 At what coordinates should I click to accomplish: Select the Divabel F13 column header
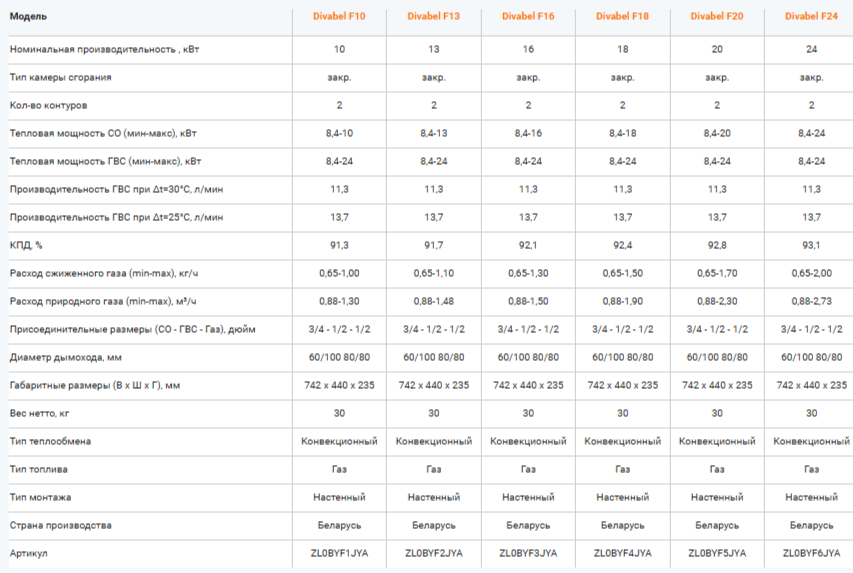click(x=434, y=16)
